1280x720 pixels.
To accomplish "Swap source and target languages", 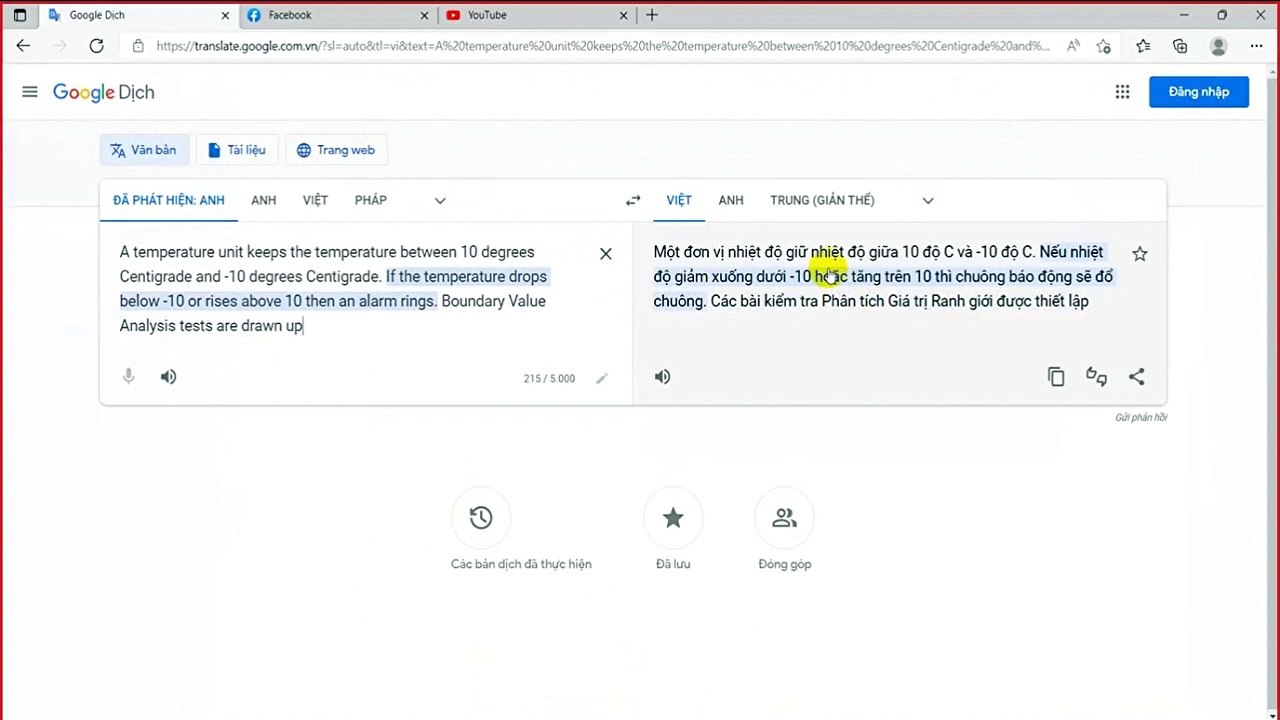I will (x=633, y=201).
